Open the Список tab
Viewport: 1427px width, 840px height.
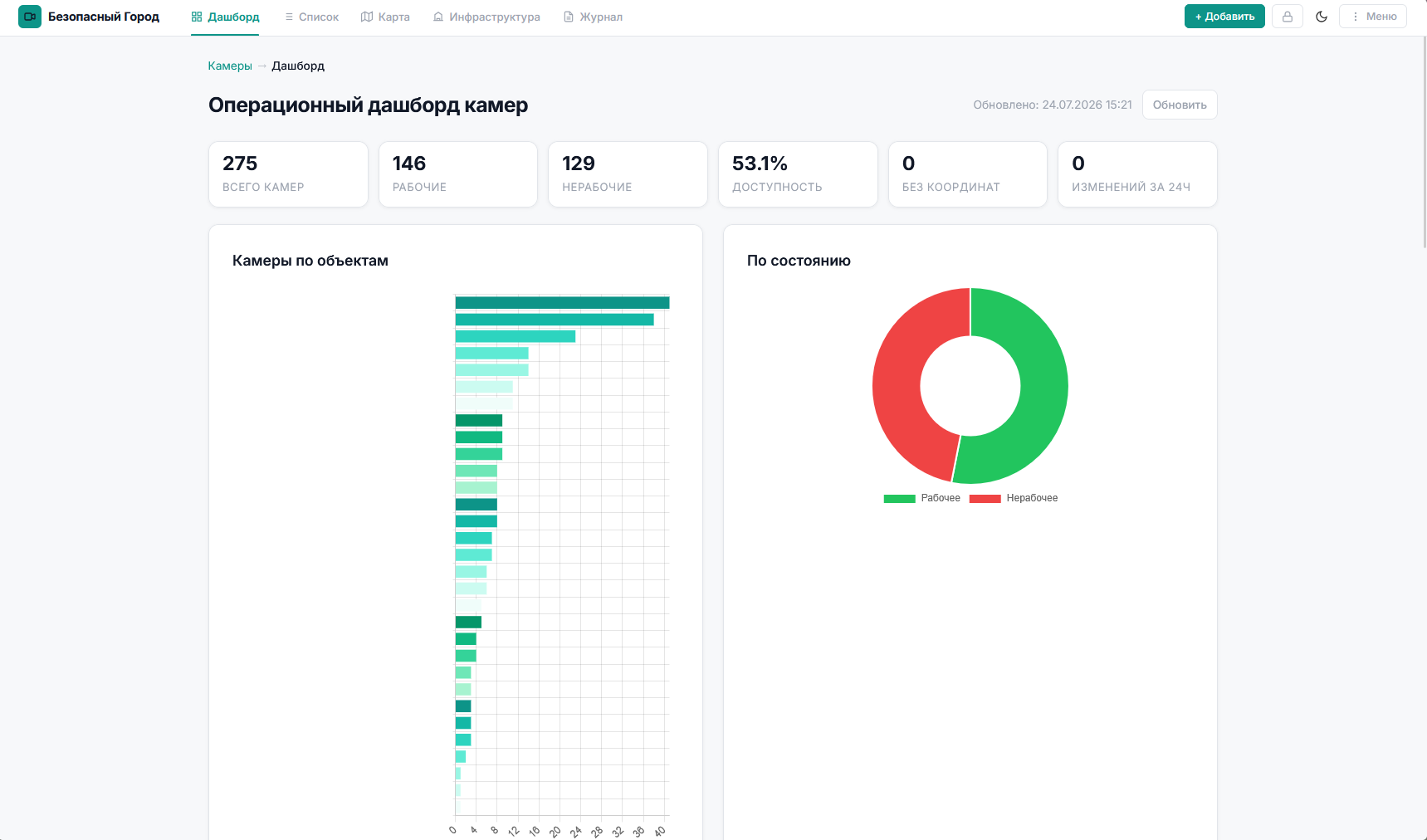point(311,17)
